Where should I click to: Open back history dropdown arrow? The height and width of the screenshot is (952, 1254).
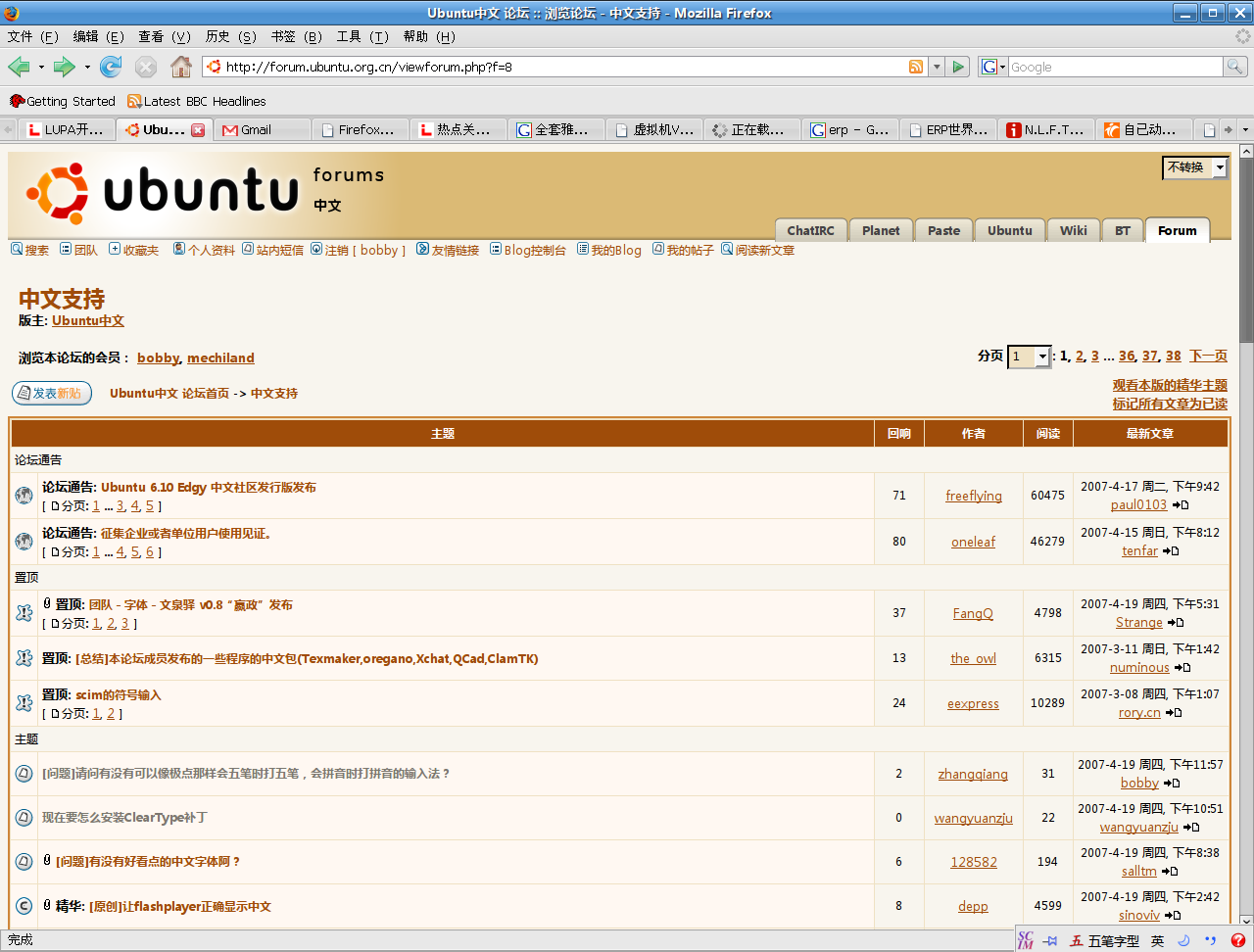41,67
